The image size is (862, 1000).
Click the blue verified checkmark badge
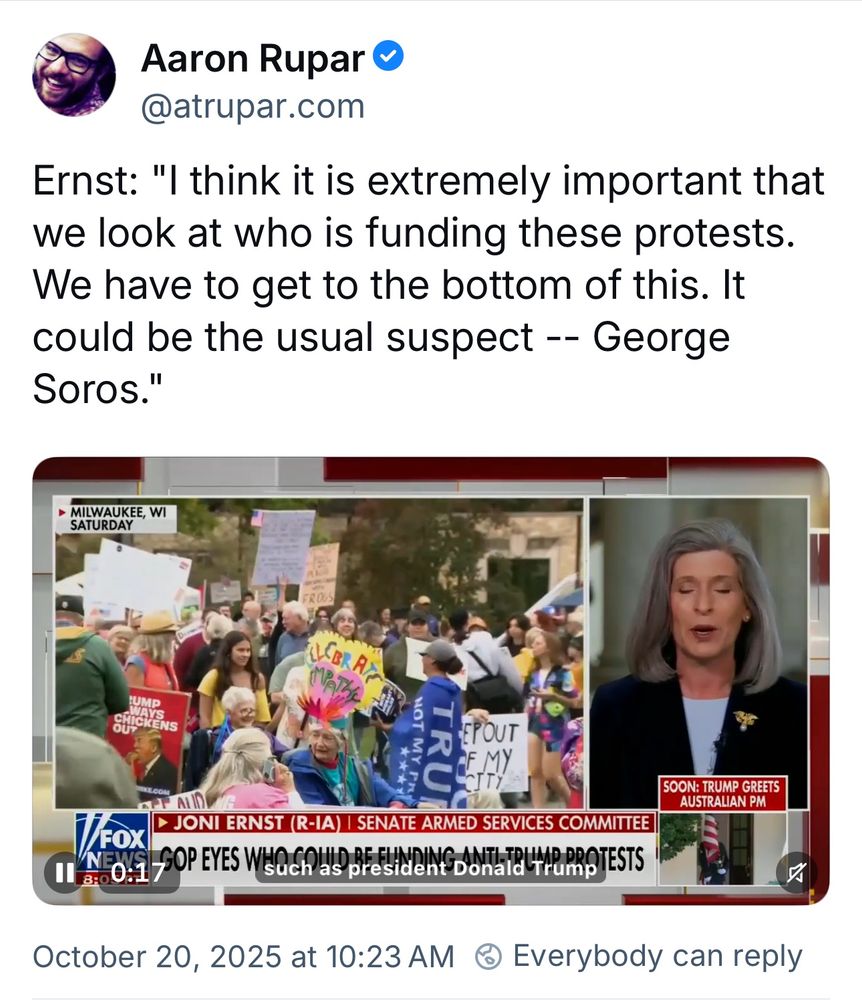tap(388, 56)
